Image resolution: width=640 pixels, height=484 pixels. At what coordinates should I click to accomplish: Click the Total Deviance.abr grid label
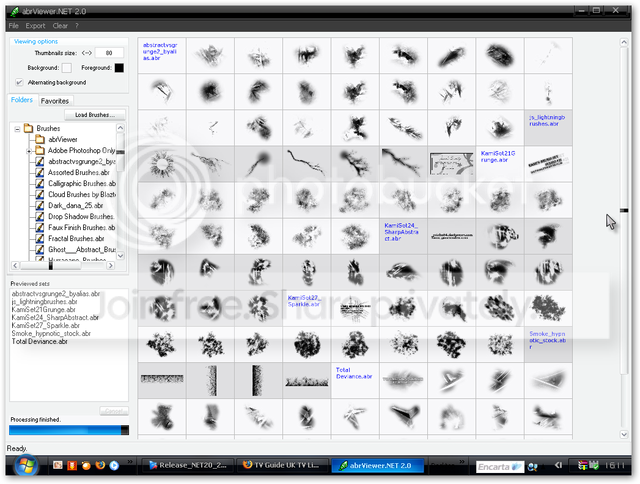coord(354,373)
